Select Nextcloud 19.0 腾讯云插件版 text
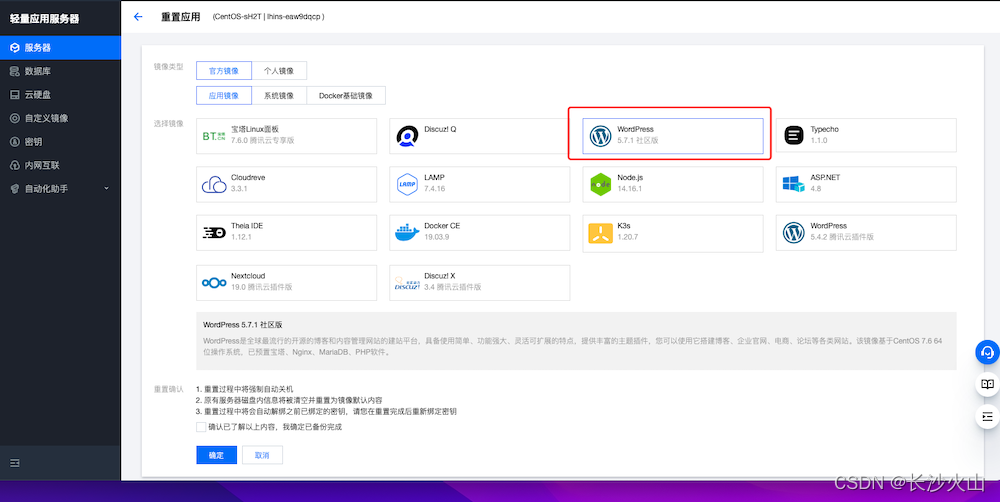The height and width of the screenshot is (502, 1000). (x=261, y=281)
